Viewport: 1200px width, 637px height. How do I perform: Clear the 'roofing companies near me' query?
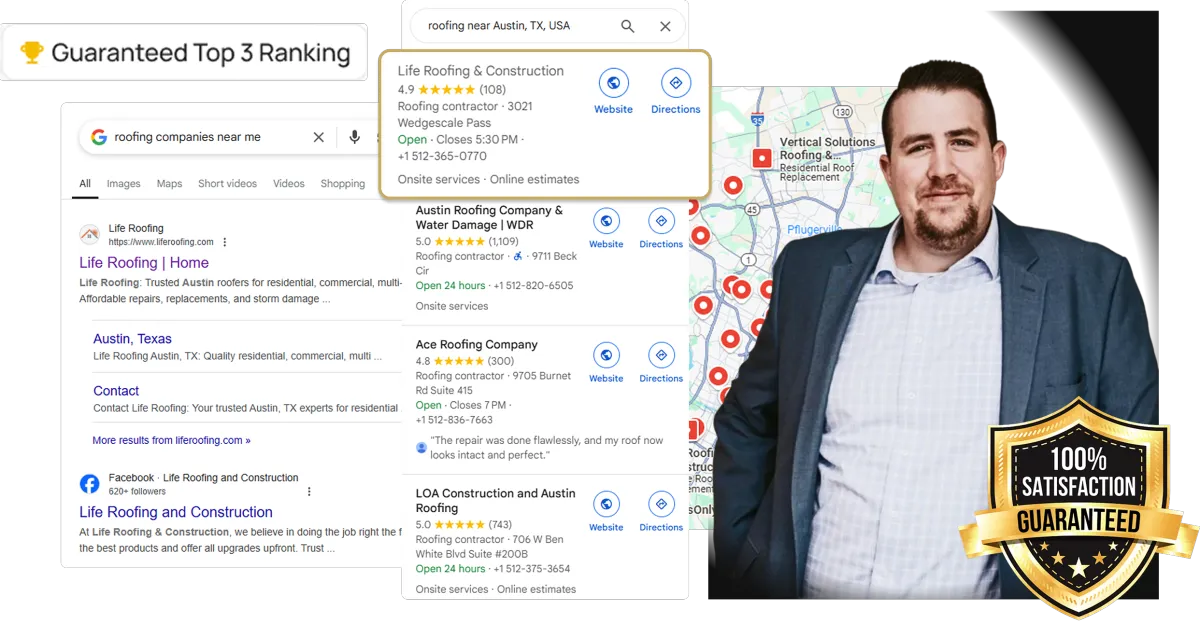[x=319, y=137]
